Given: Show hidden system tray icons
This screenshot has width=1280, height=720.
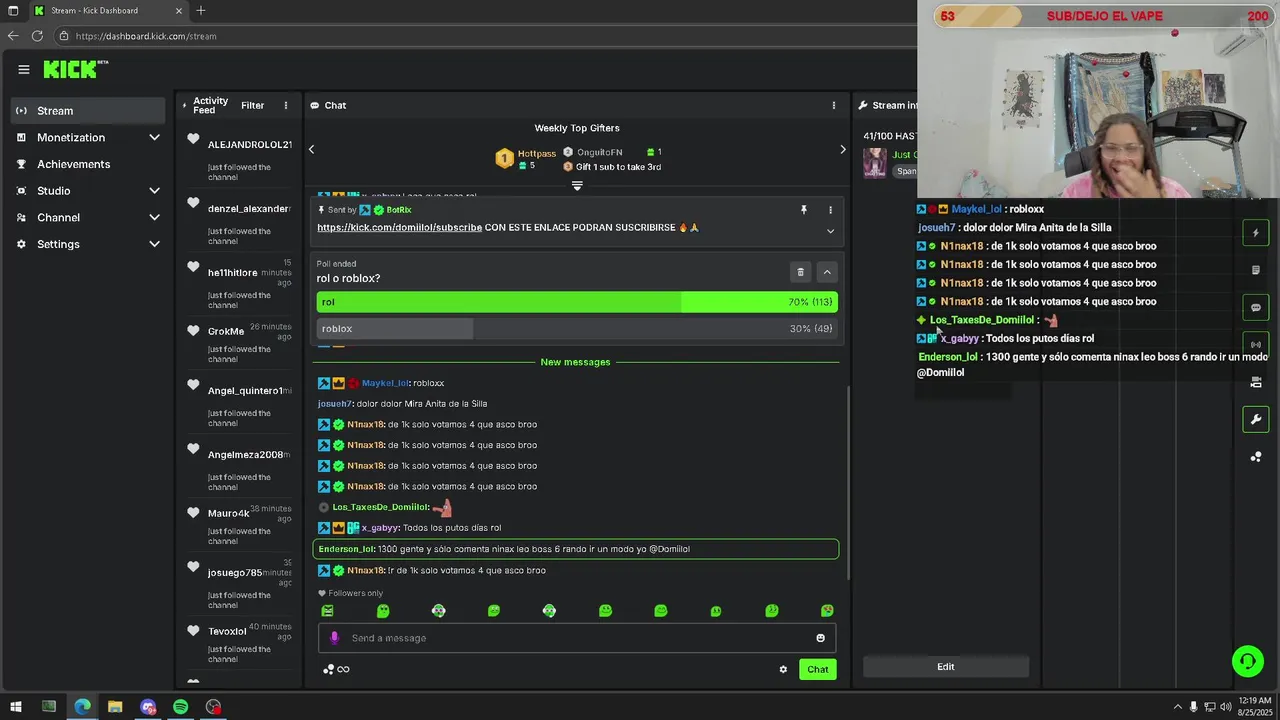Looking at the screenshot, I should pos(1177,707).
